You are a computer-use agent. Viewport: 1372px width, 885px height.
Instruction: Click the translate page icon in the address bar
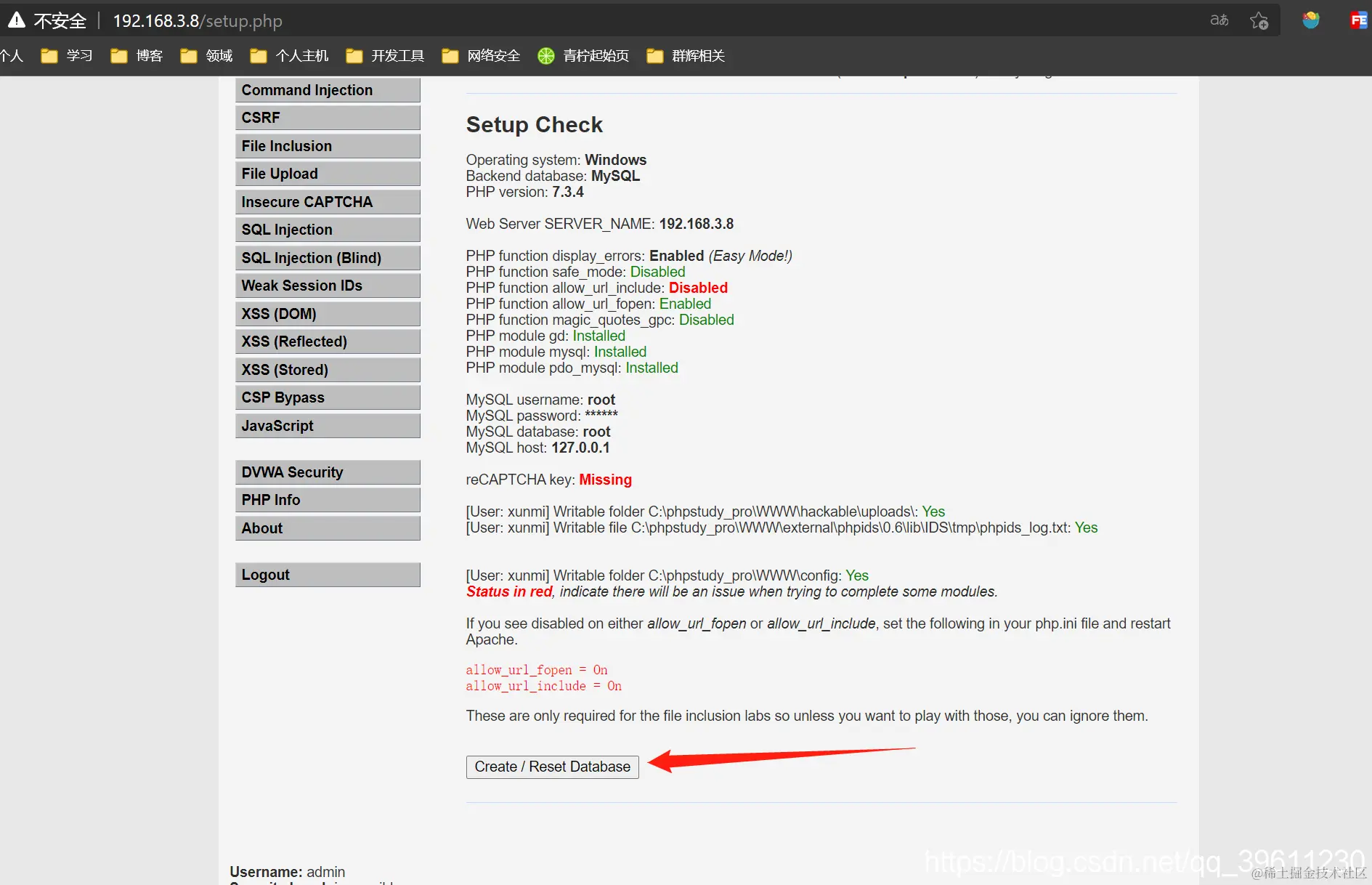(1219, 20)
